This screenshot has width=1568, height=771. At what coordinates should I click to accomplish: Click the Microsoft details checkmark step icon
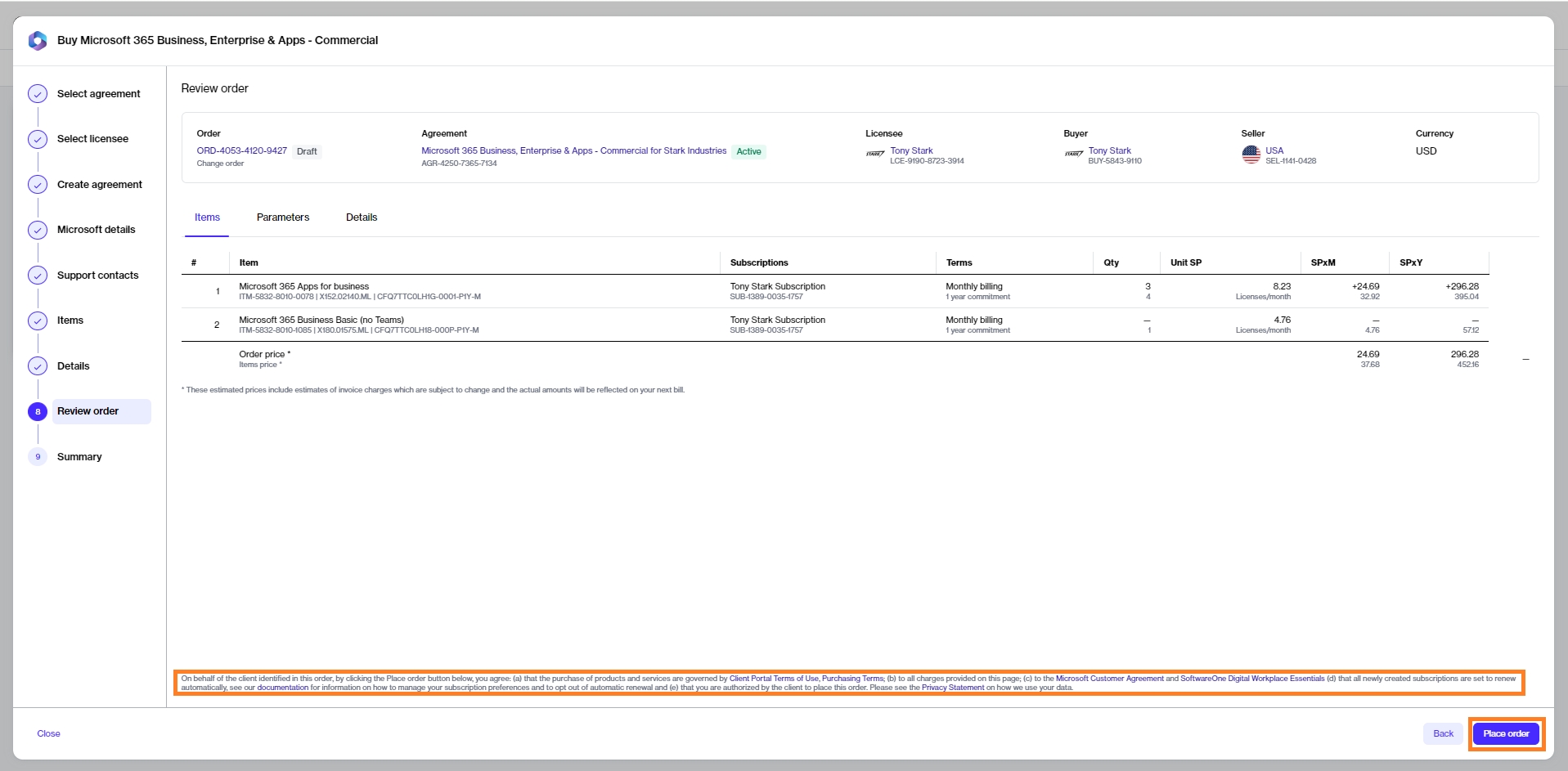(x=38, y=230)
